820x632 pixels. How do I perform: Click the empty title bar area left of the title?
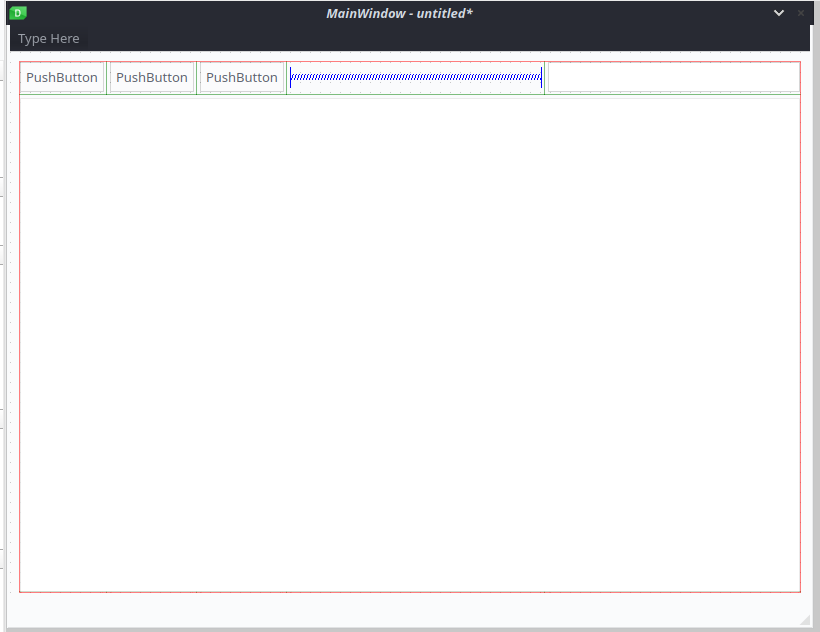pos(170,13)
